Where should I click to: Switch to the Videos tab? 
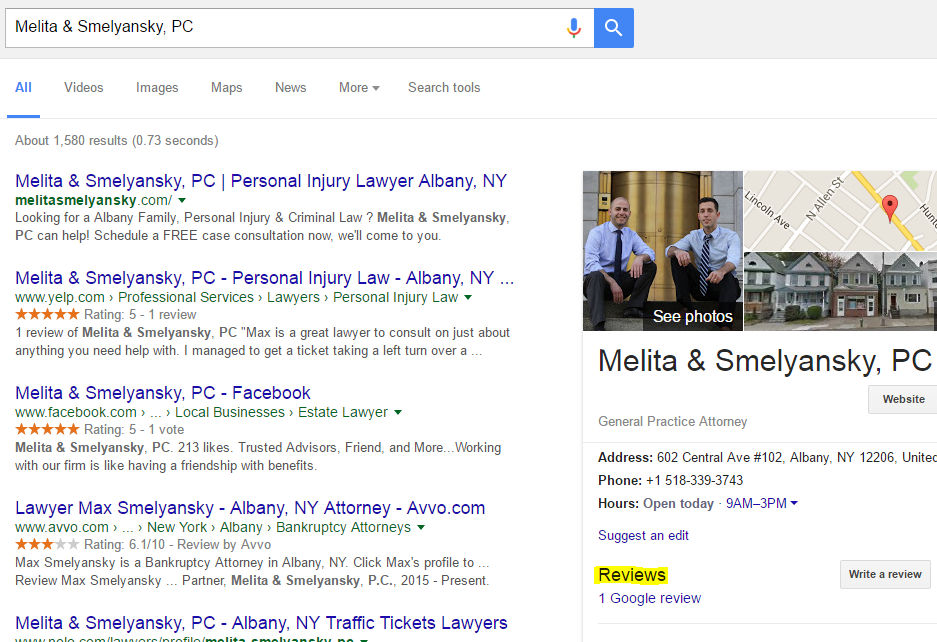point(84,87)
